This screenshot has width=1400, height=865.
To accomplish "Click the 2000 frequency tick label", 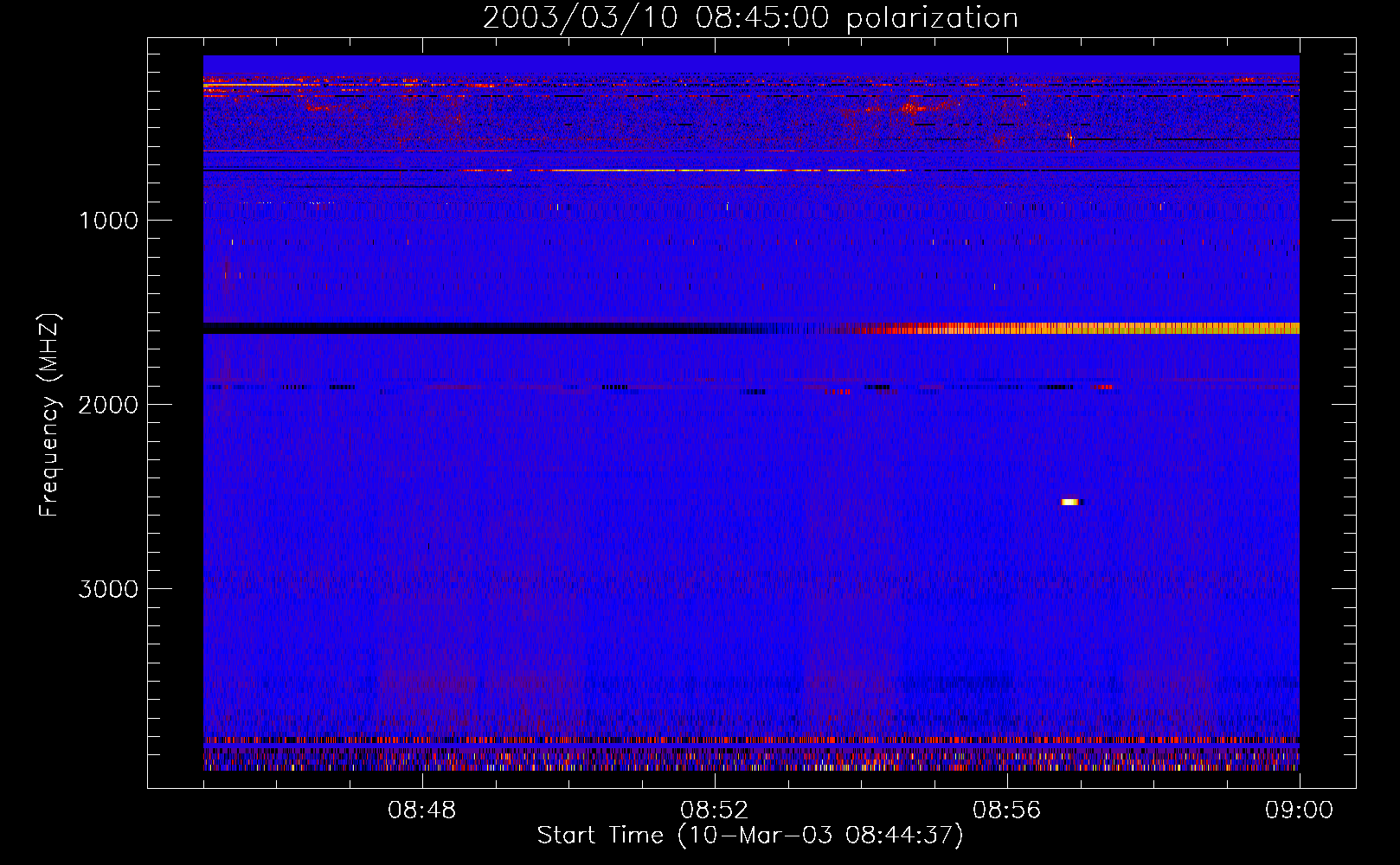I will 108,405.
